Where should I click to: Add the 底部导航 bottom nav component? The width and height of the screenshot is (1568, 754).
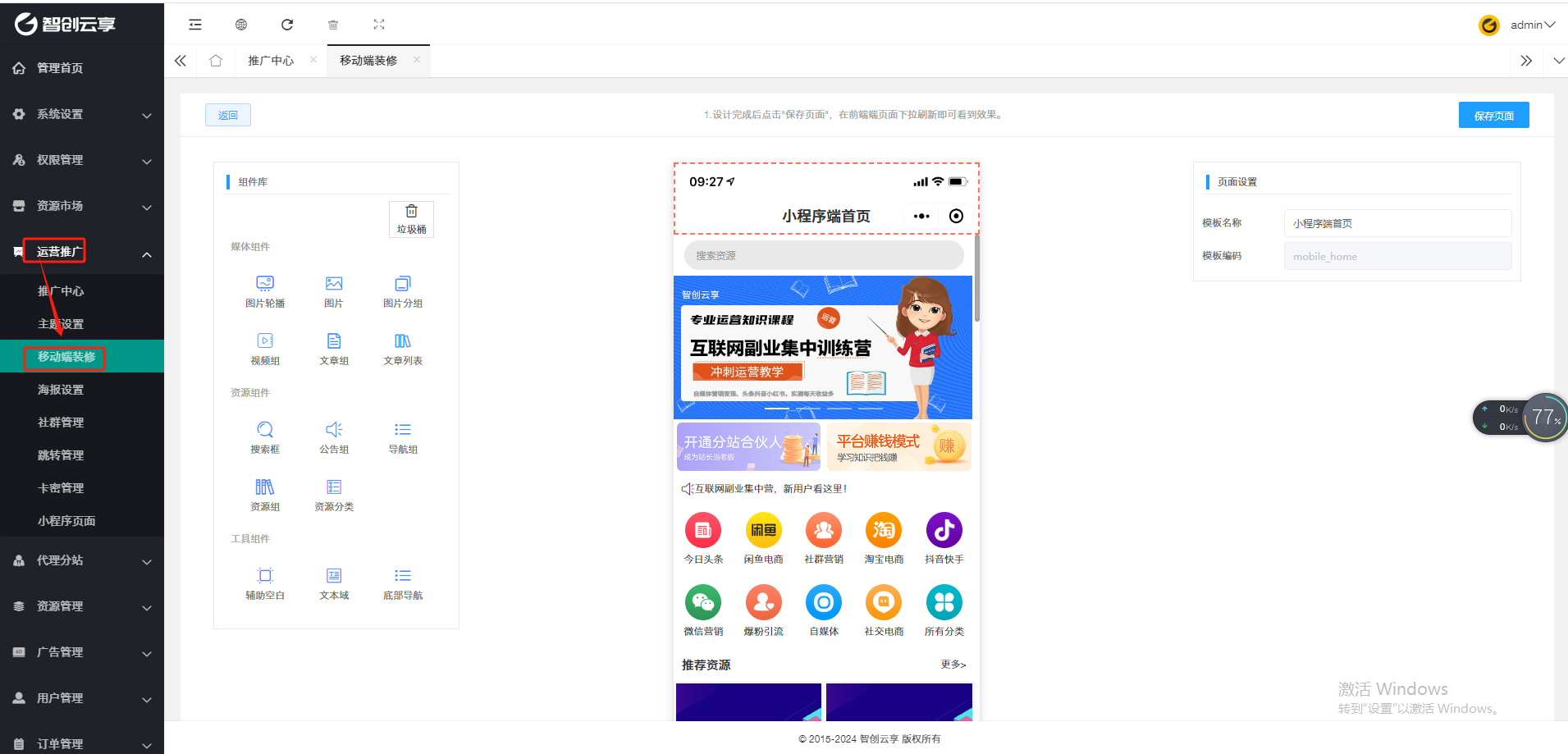pyautogui.click(x=403, y=583)
